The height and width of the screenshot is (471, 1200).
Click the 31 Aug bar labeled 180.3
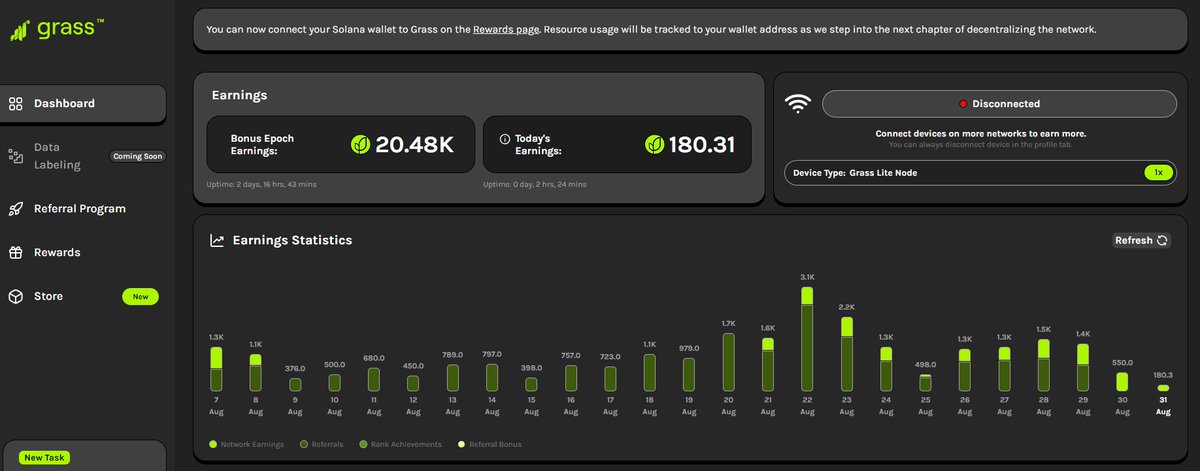pos(1162,388)
